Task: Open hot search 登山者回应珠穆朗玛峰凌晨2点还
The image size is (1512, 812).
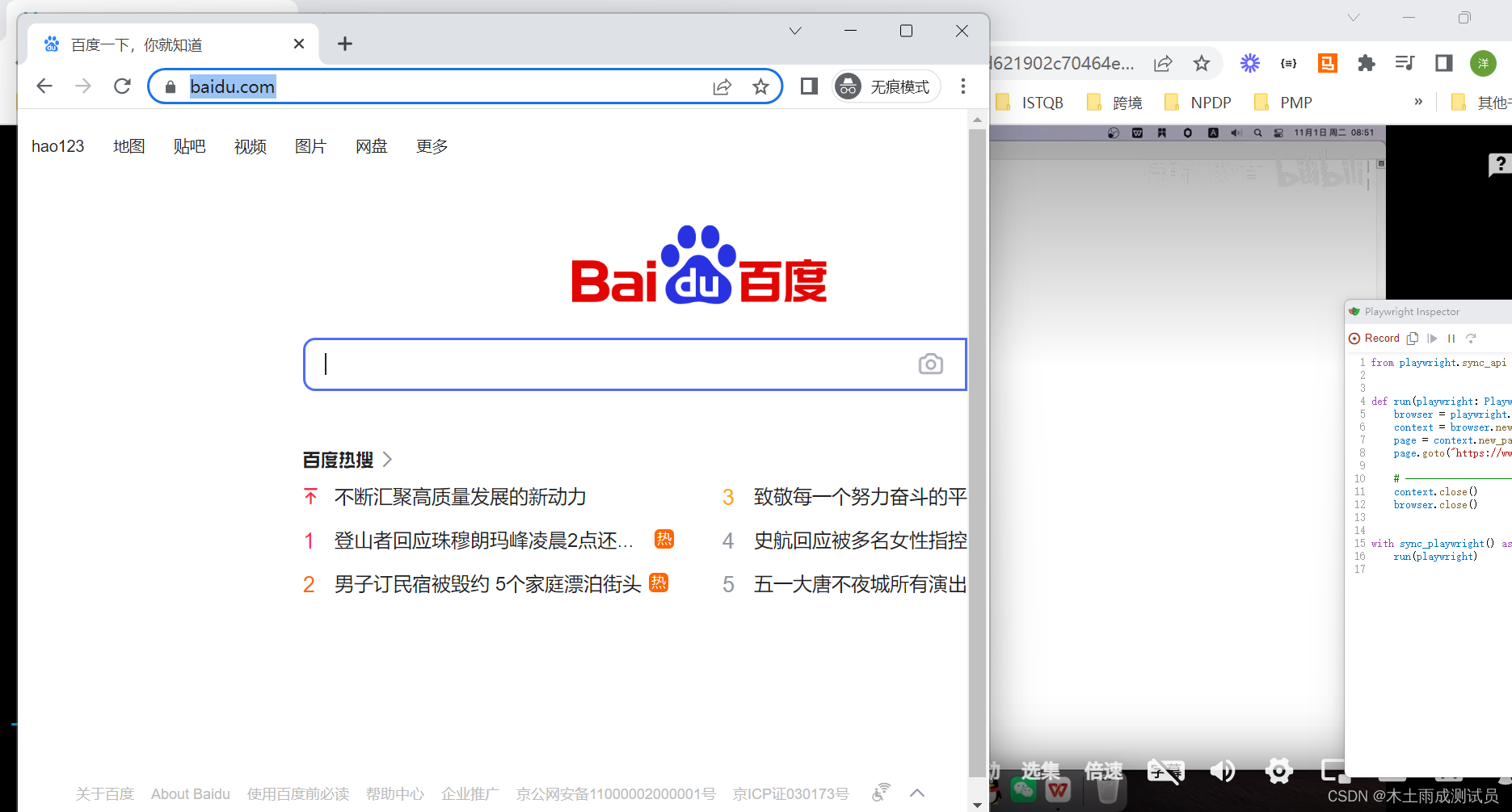Action: coord(483,541)
